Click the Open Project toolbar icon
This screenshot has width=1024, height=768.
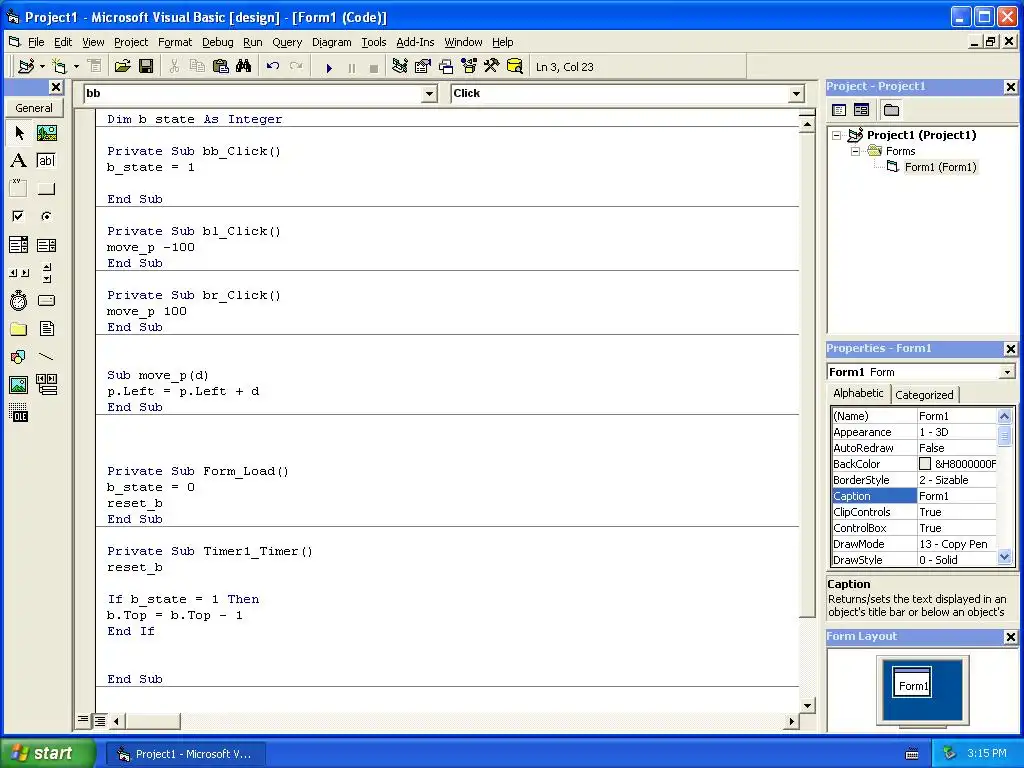tap(122, 67)
